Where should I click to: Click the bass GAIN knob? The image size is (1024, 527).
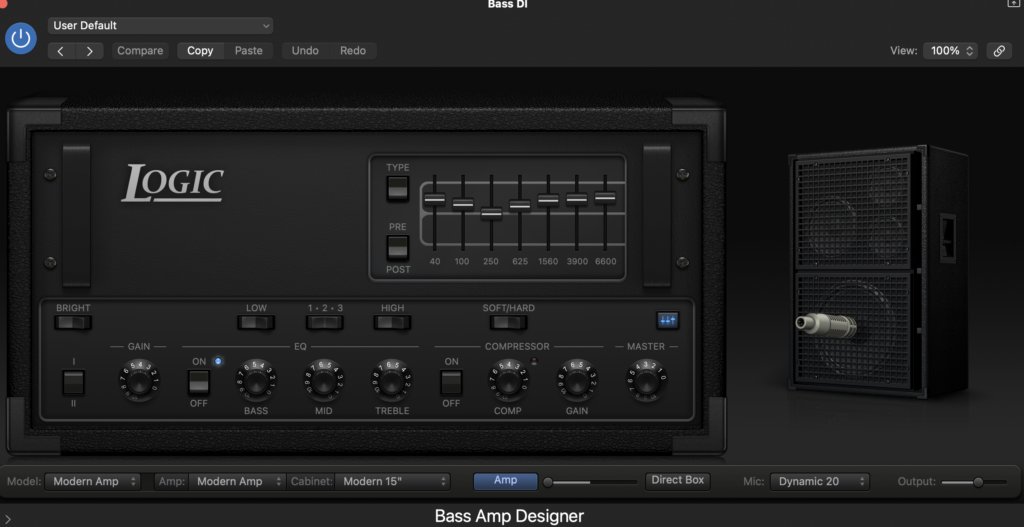(x=138, y=381)
